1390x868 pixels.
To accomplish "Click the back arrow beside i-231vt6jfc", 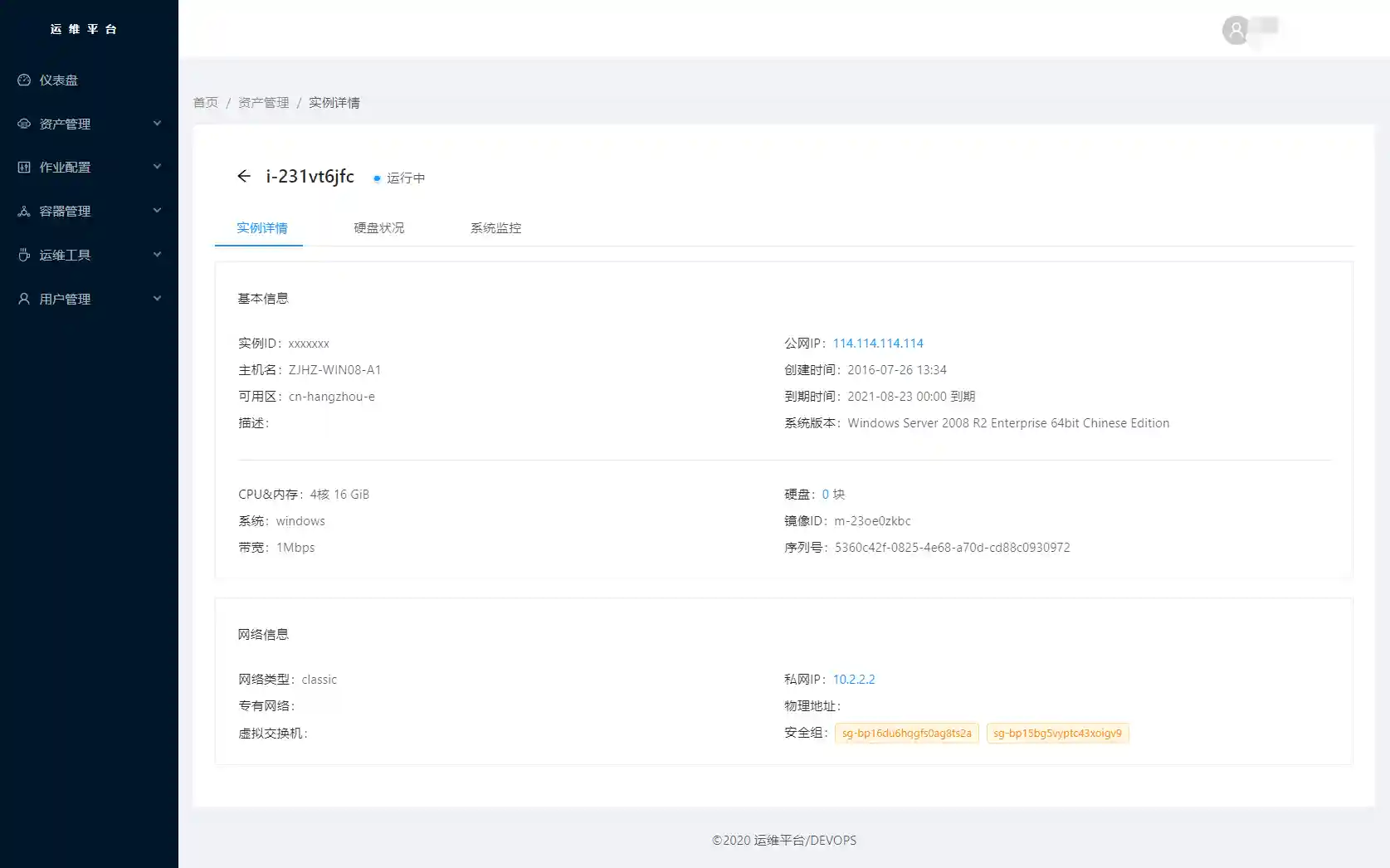I will tap(244, 176).
